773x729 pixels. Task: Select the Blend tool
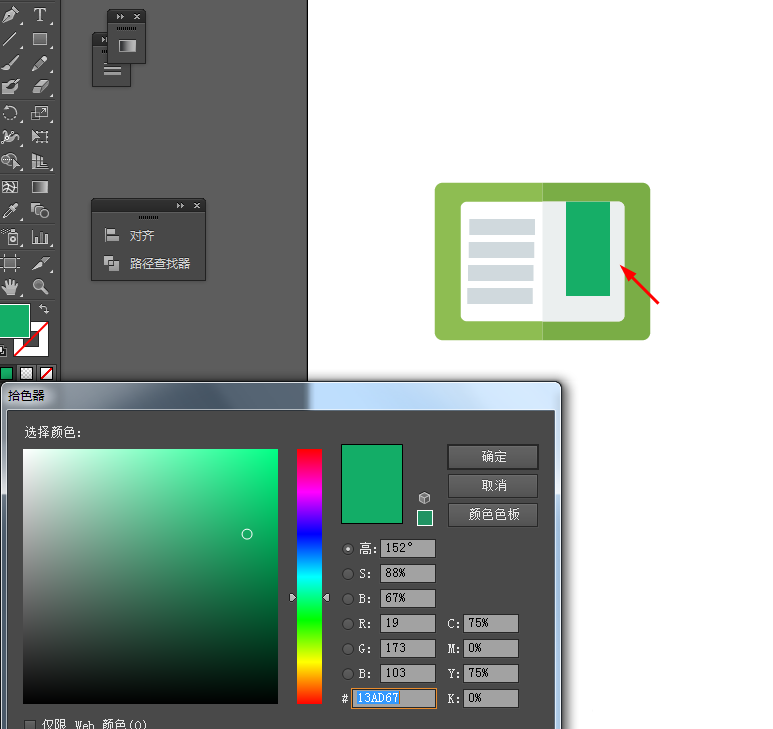point(40,211)
